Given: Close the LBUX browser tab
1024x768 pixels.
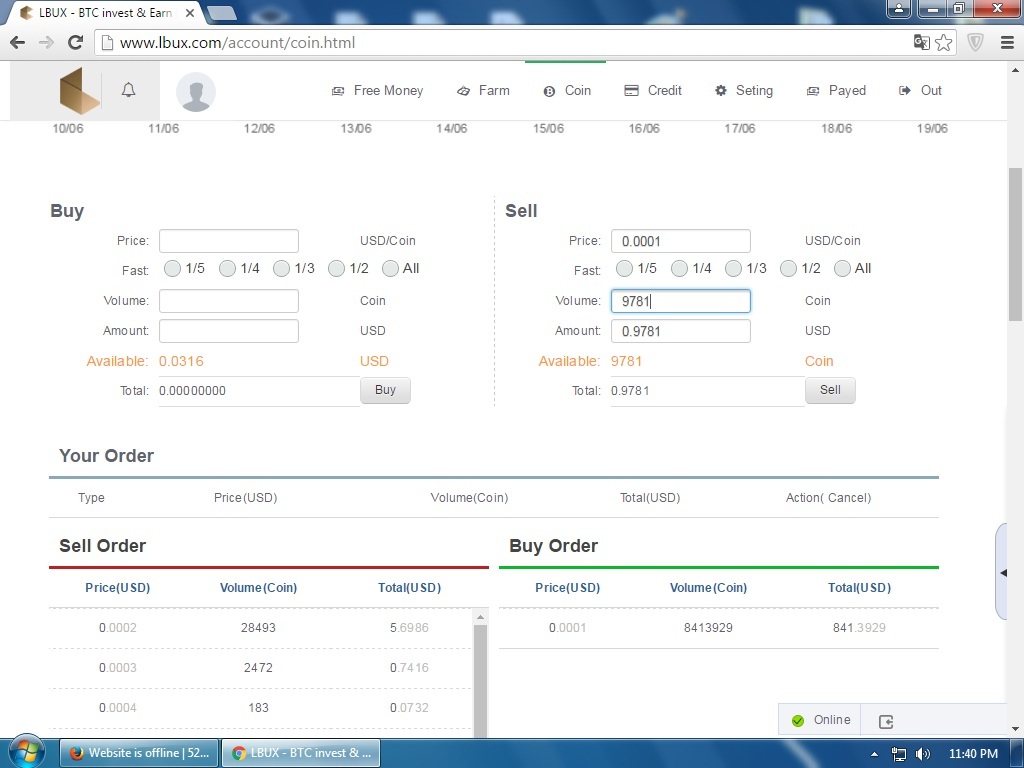Looking at the screenshot, I should tap(190, 12).
